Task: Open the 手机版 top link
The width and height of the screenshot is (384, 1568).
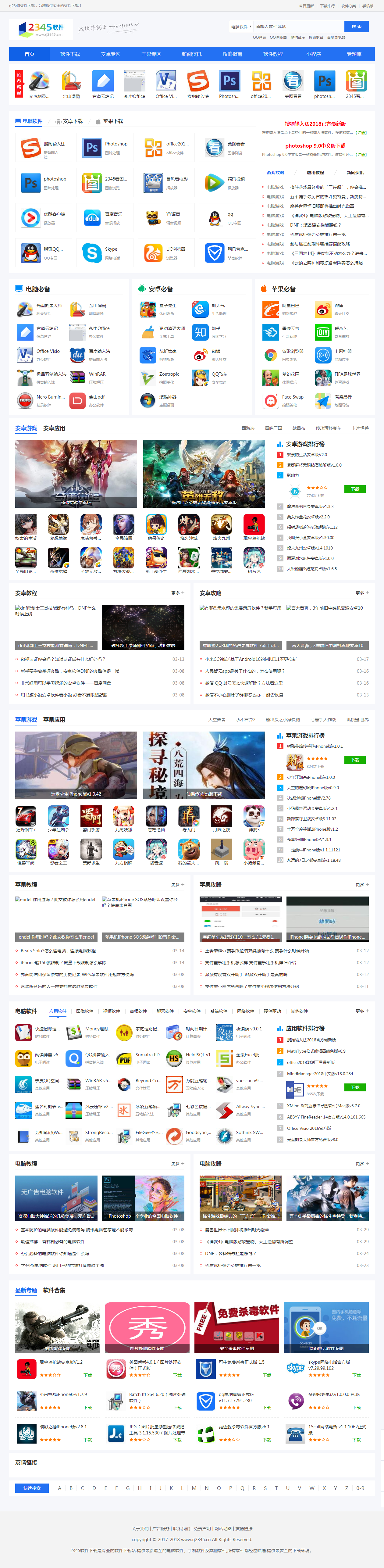Action: coord(368,6)
